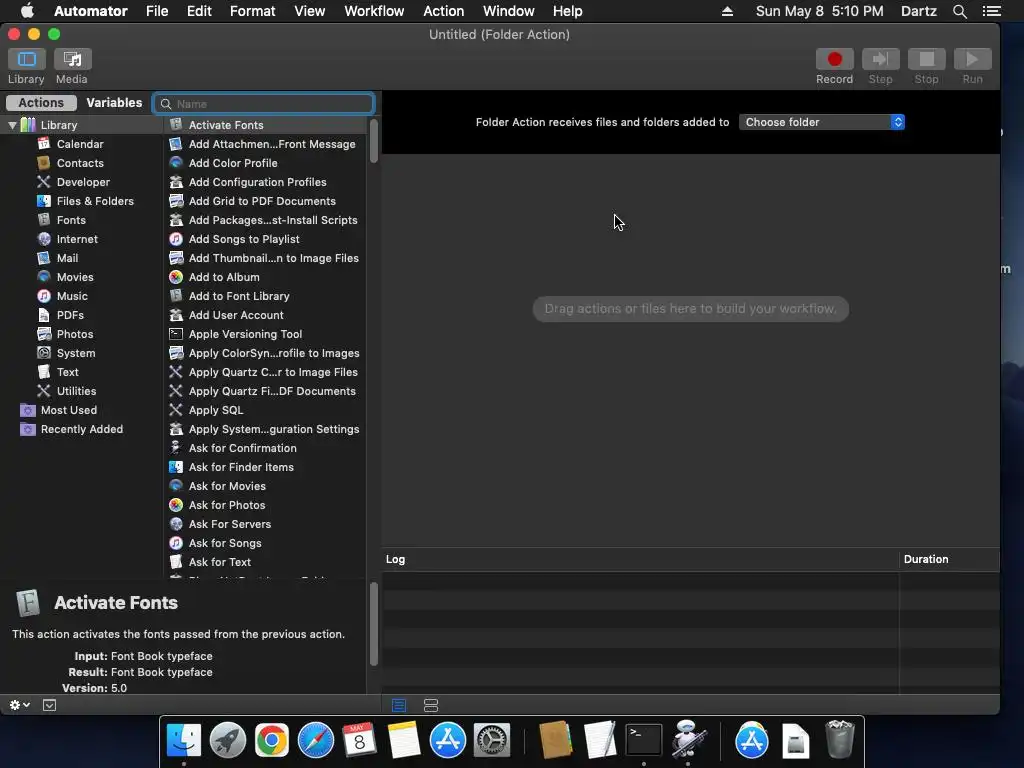Open System Preferences from the Dock
This screenshot has height=768, width=1024.
[x=492, y=741]
